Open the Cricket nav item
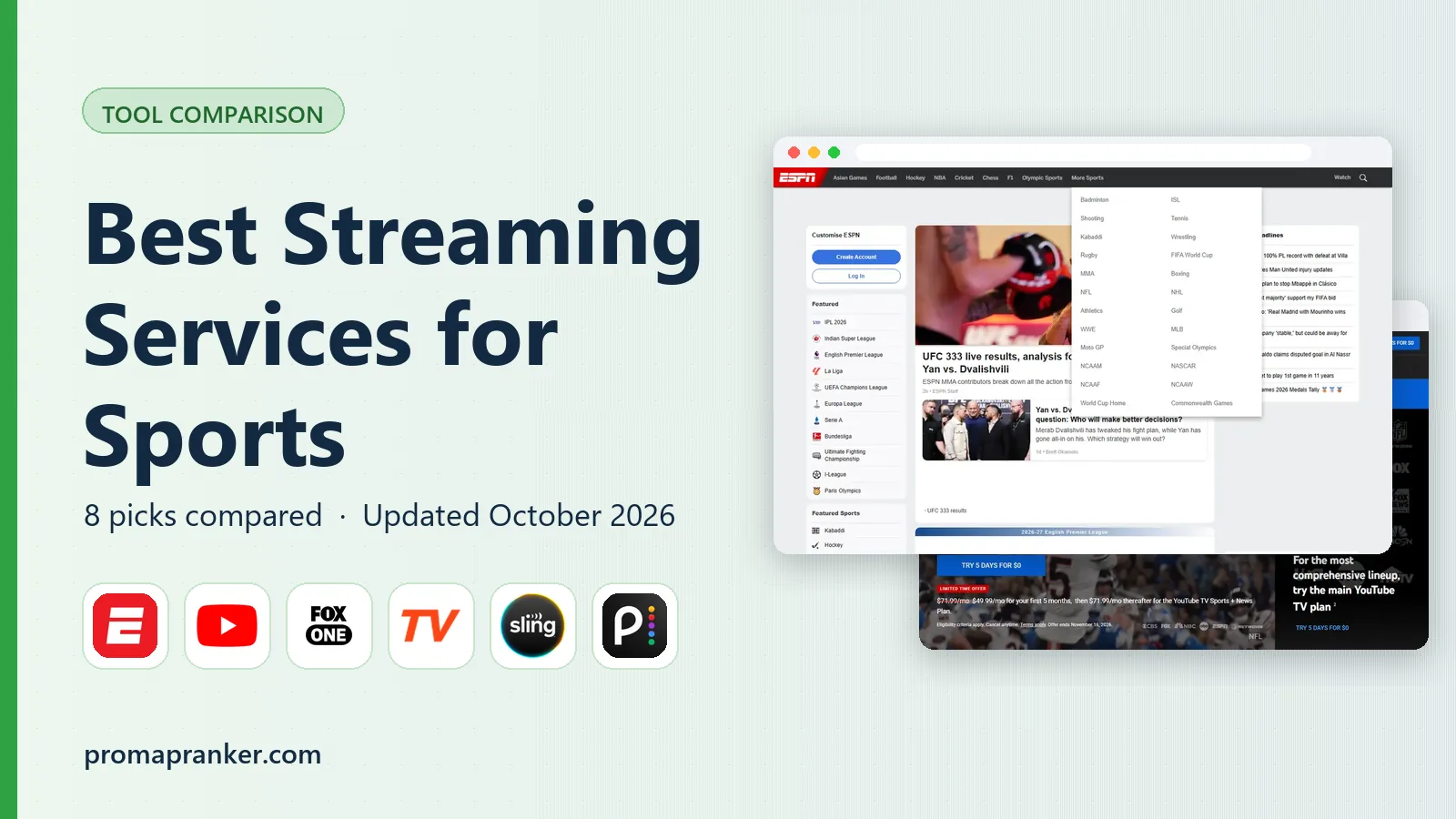The width and height of the screenshot is (1456, 819). tap(965, 177)
